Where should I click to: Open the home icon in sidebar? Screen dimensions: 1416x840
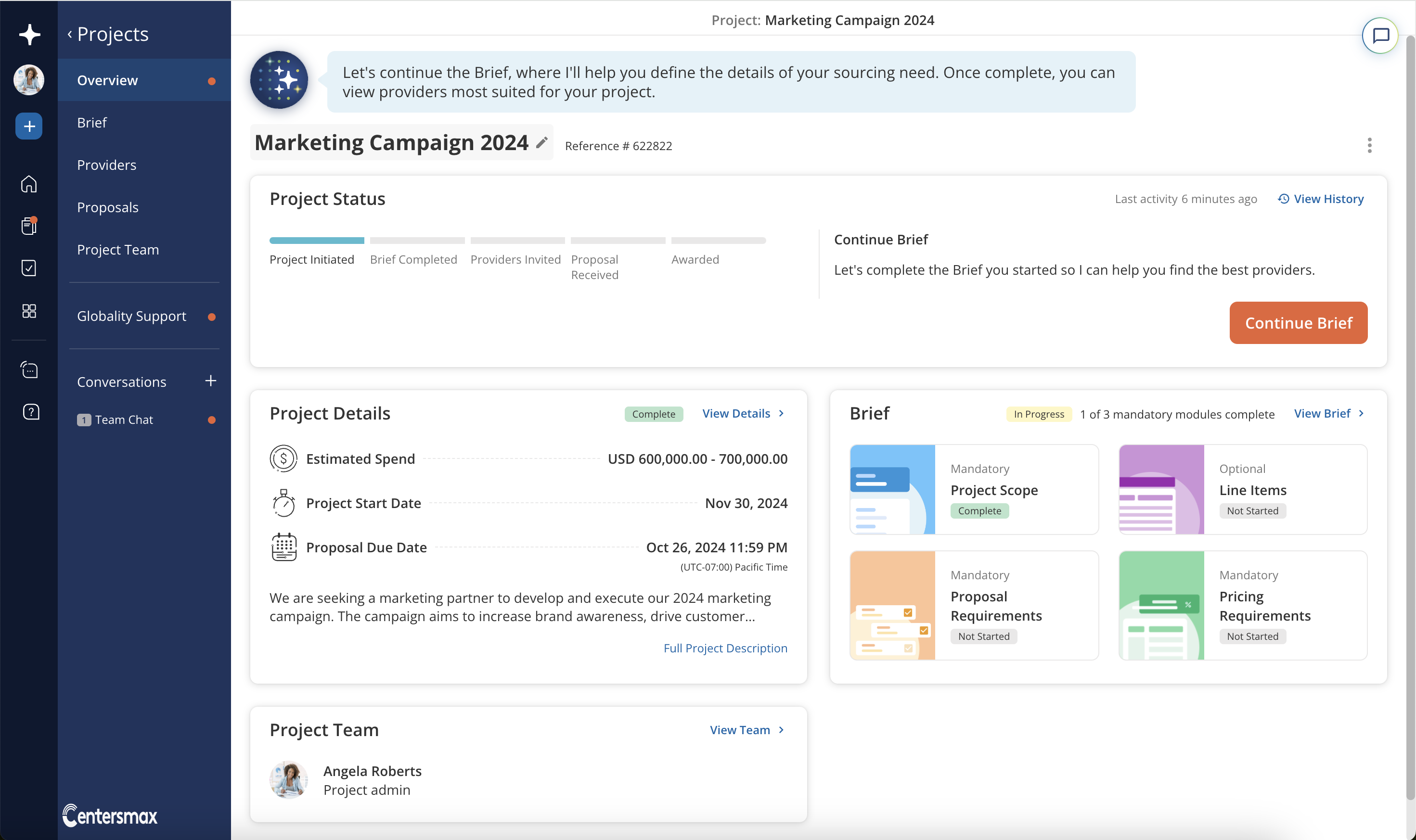(x=29, y=184)
